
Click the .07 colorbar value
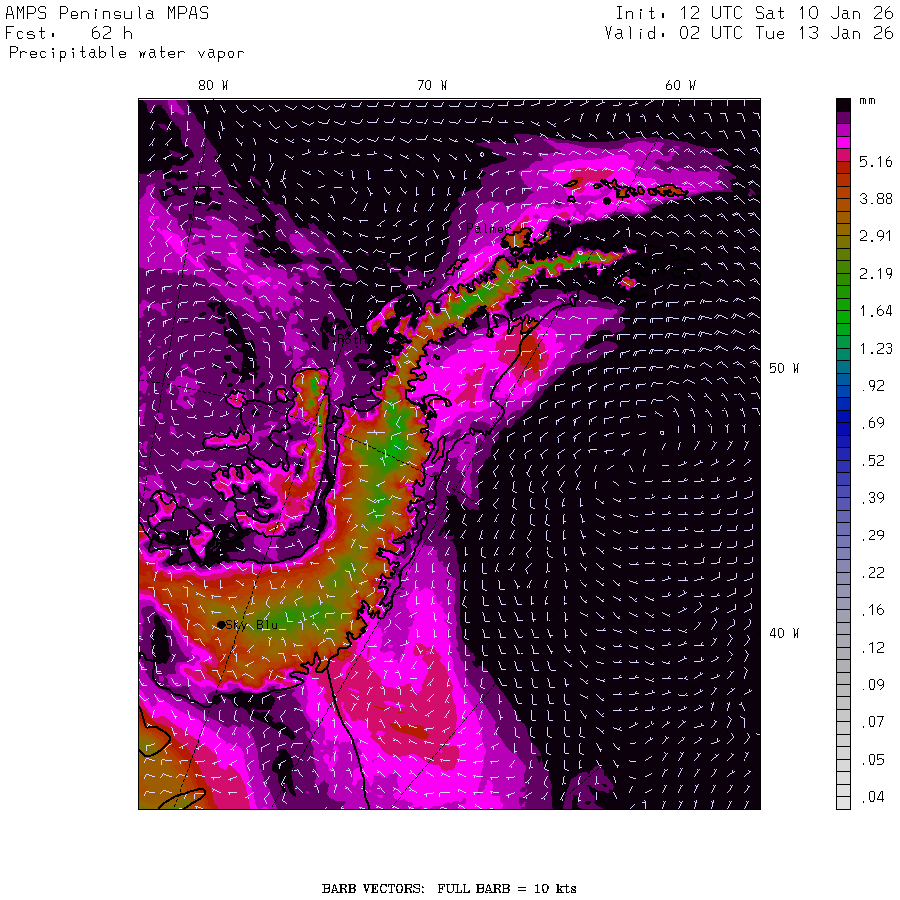click(x=874, y=722)
